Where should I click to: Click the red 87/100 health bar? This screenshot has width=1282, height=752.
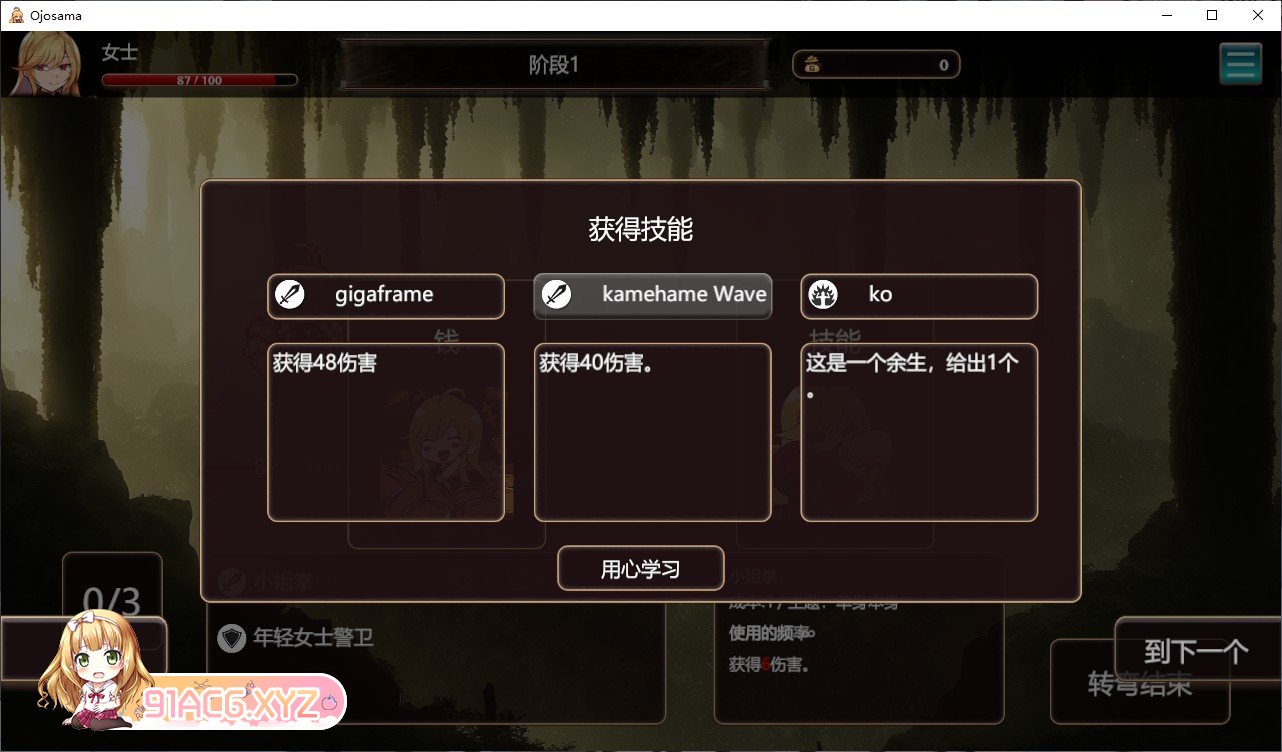click(x=200, y=80)
